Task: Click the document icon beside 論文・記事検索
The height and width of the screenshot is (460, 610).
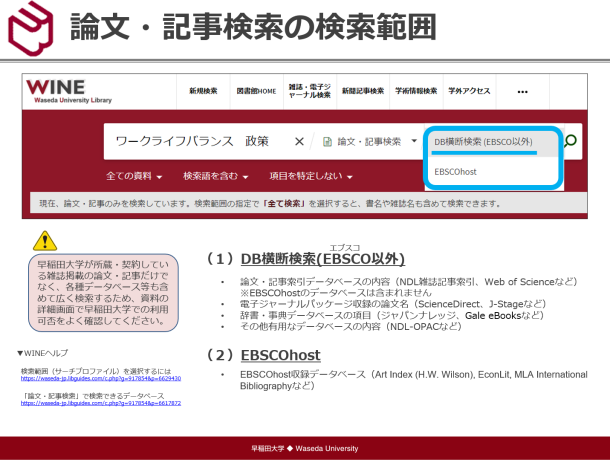Action: tap(326, 141)
